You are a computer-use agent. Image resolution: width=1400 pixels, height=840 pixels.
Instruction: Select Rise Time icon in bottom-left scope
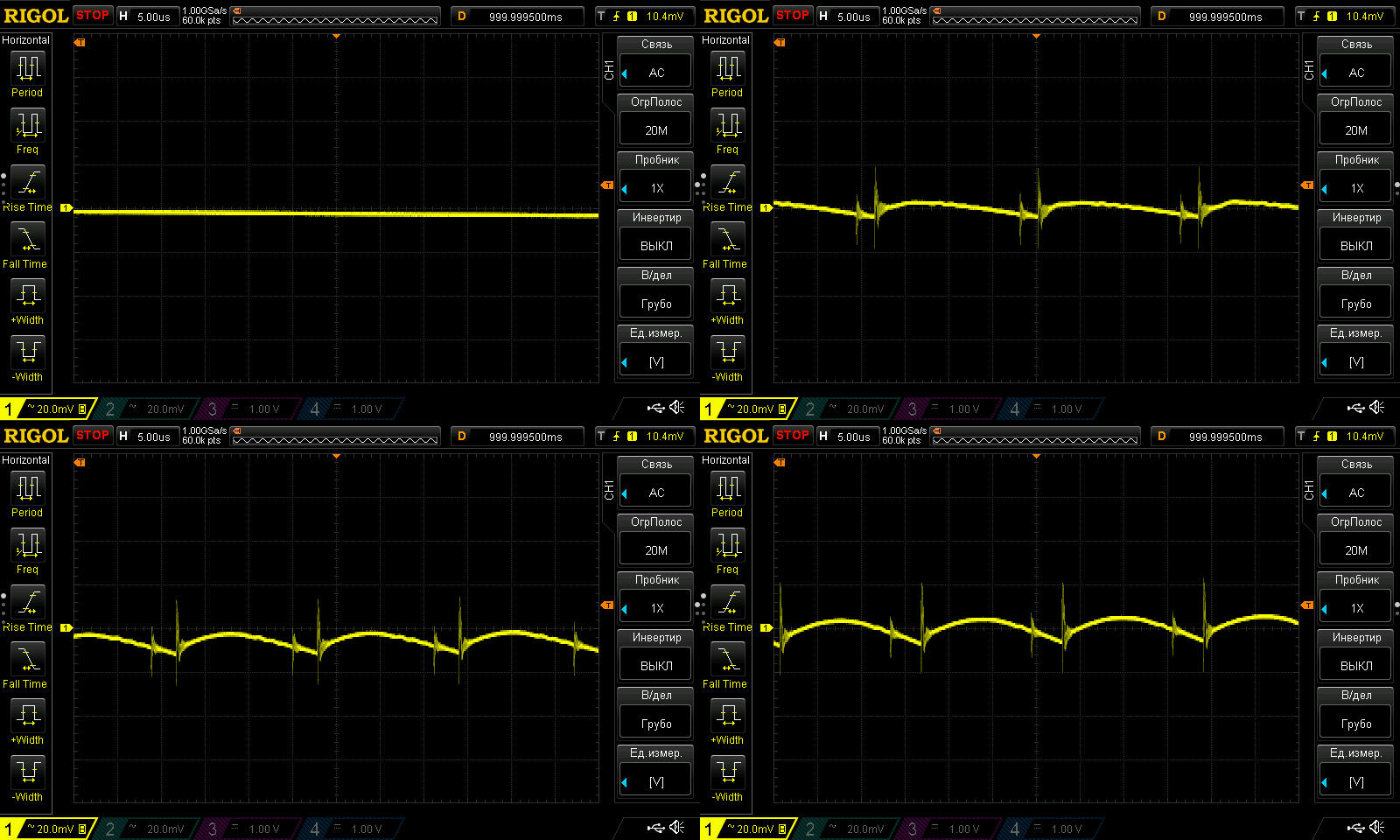point(28,603)
